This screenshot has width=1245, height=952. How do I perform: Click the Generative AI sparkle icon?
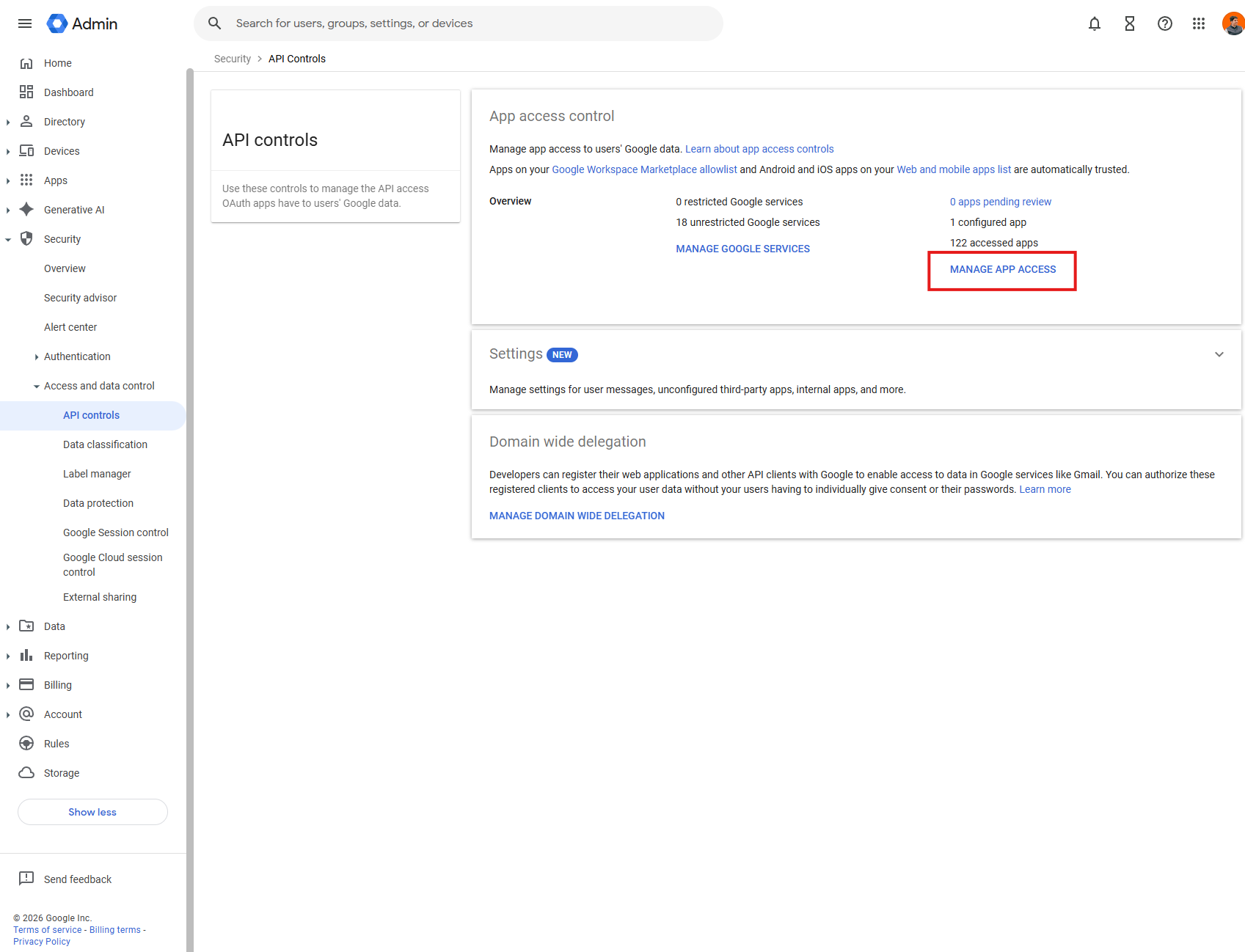point(26,210)
